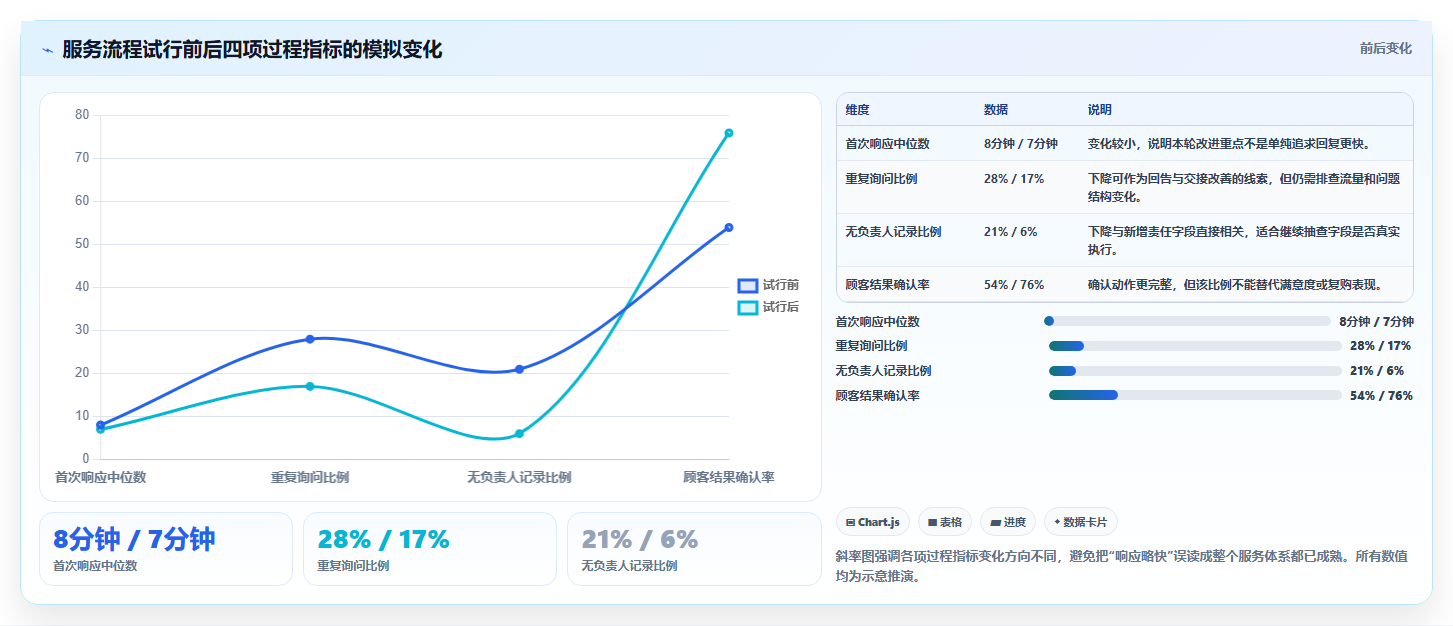Click the 28% / 17% value beside the progress bar
Viewport: 1453px width, 626px height.
tap(1380, 346)
